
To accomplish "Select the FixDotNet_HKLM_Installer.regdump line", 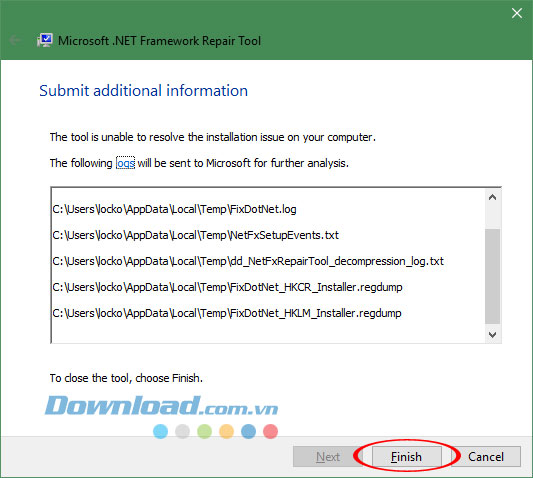I will 227,313.
